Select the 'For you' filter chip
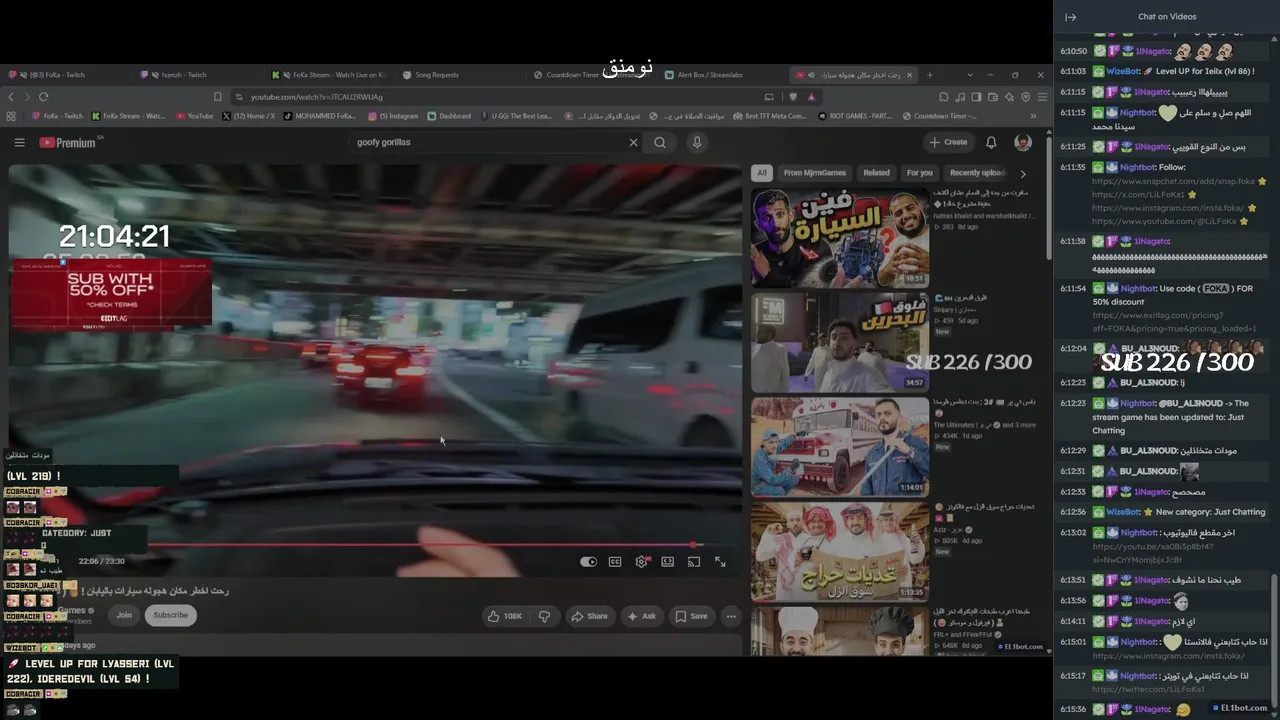 pos(920,173)
